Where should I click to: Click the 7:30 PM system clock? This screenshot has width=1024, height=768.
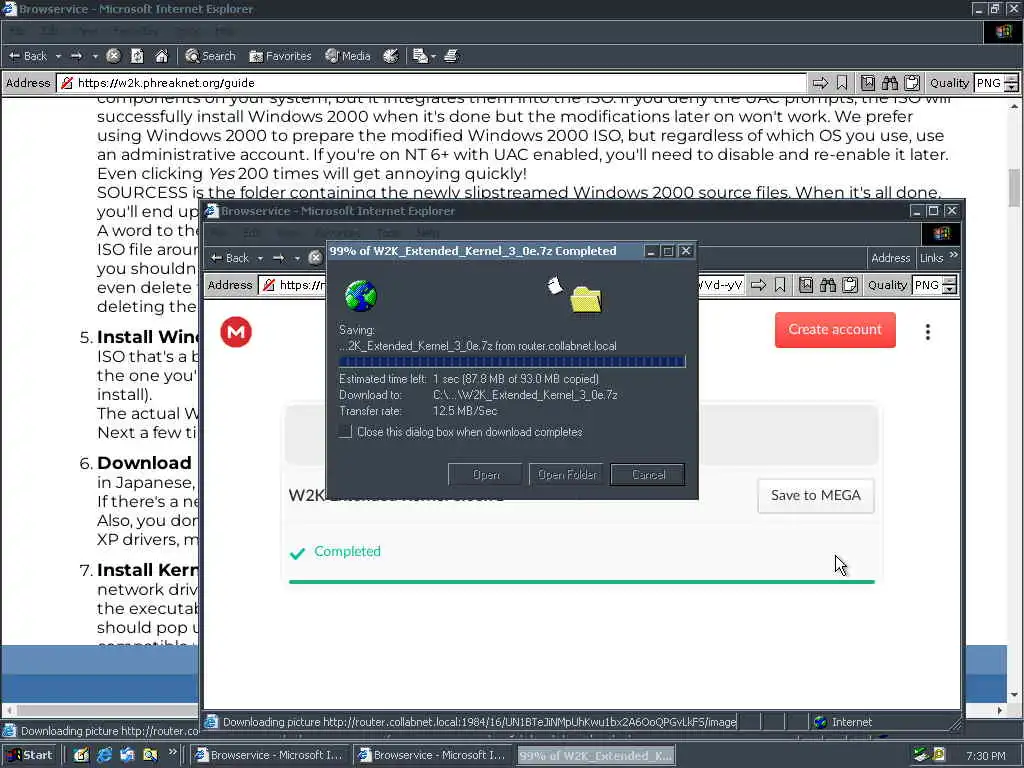tap(985, 756)
